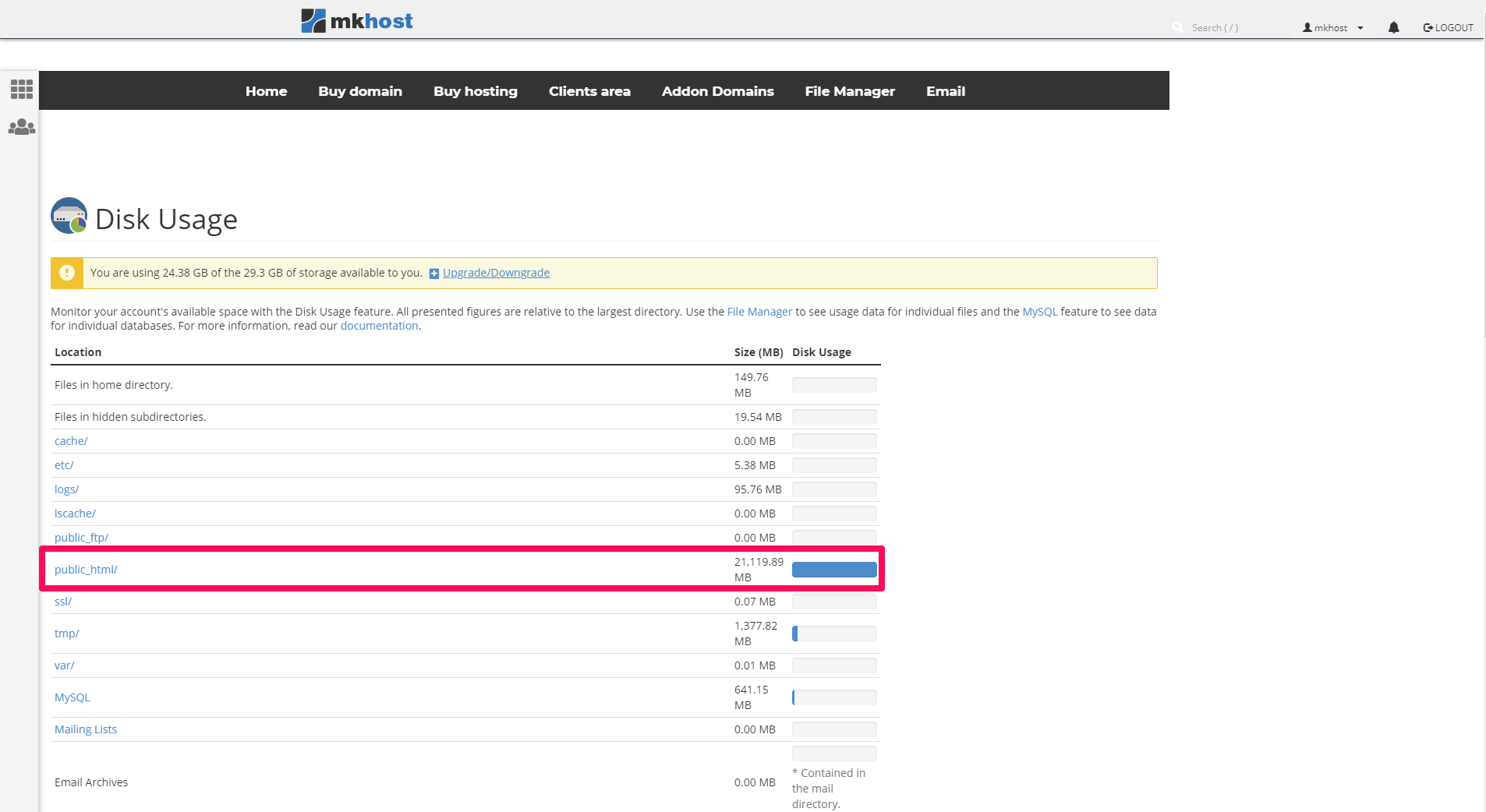Open the logs/ directory link
This screenshot has height=812, width=1486.
pyautogui.click(x=67, y=489)
